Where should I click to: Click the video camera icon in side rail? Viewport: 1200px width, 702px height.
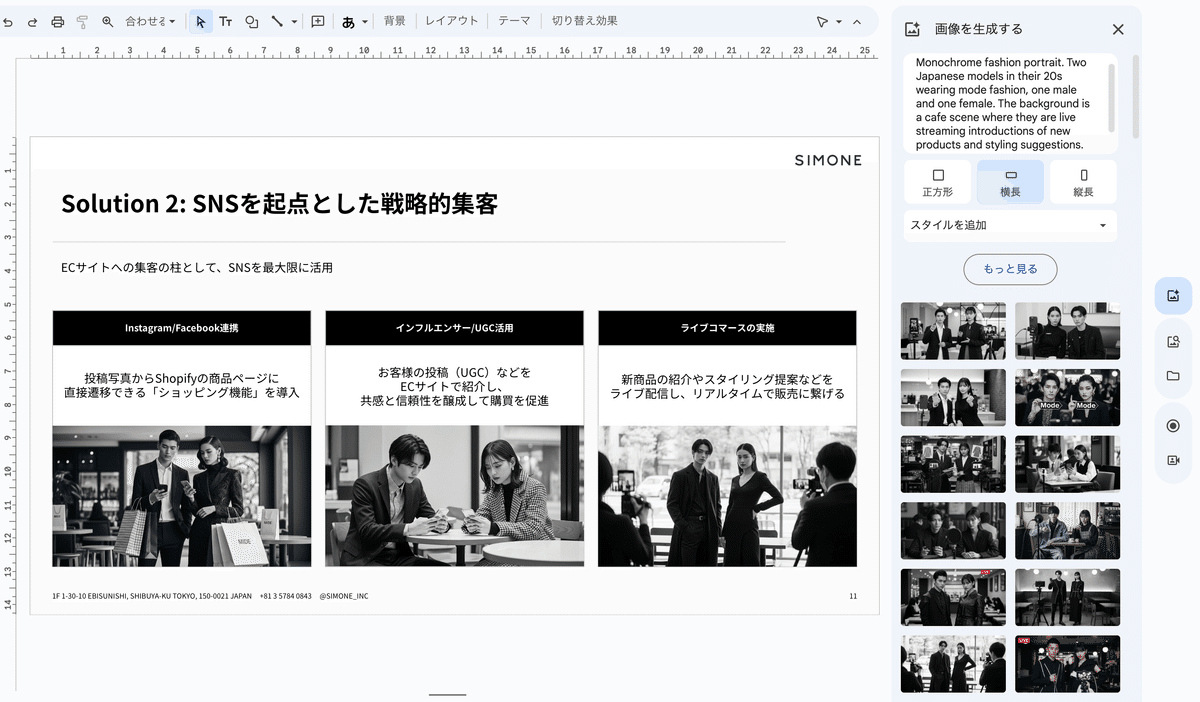(x=1173, y=460)
